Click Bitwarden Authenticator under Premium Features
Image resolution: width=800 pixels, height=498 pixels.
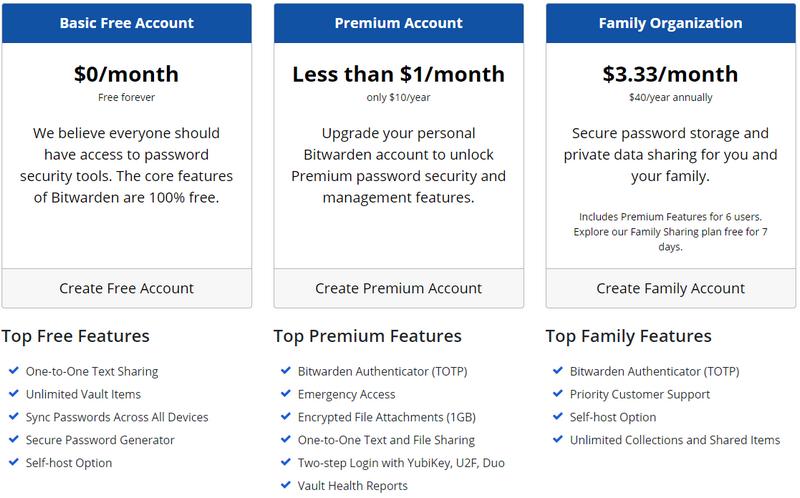pos(383,372)
